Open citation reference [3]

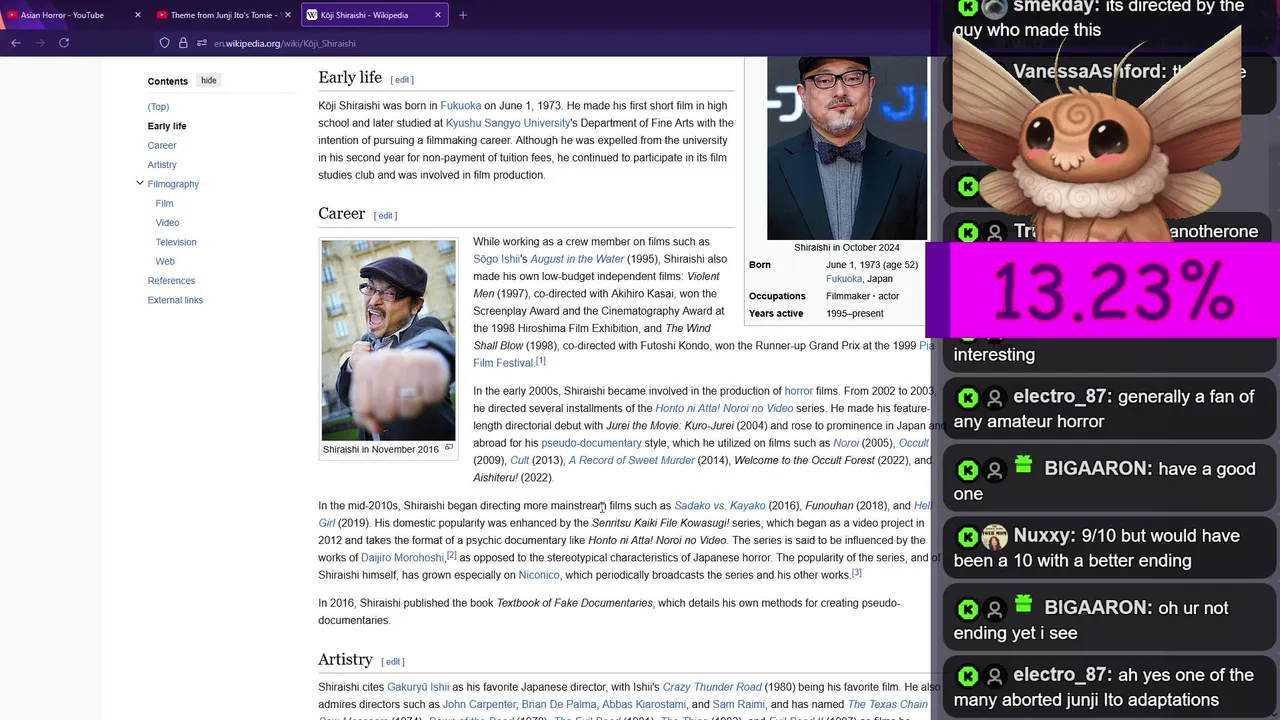point(856,572)
